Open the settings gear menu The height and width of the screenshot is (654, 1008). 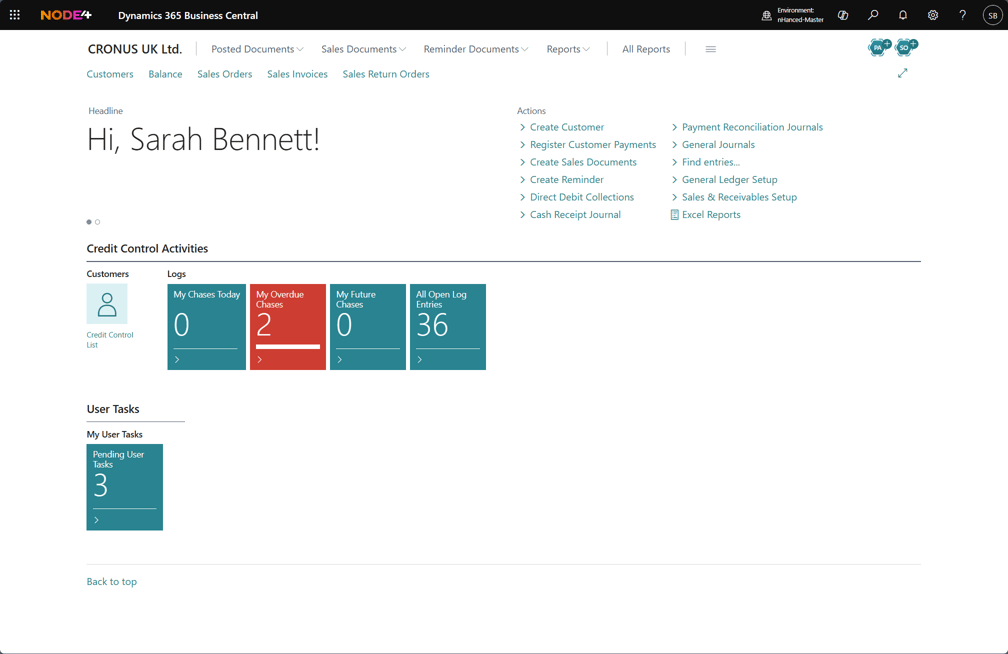click(933, 15)
